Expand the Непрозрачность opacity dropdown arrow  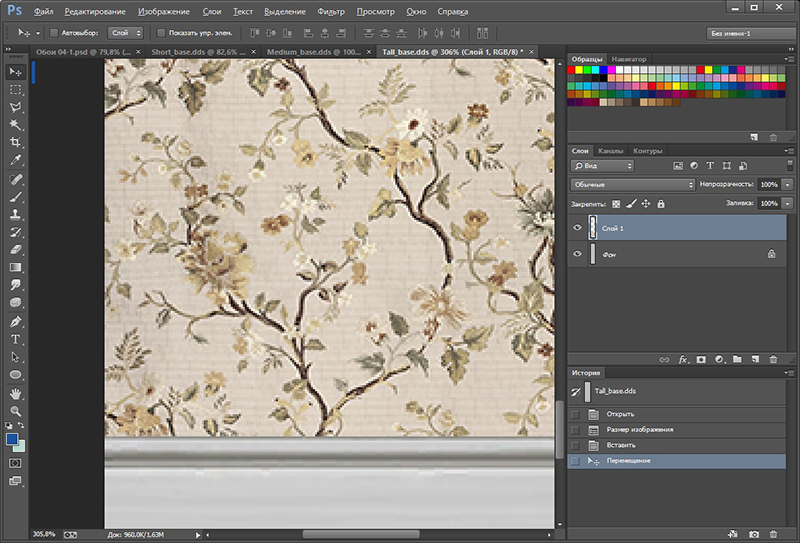(x=788, y=185)
